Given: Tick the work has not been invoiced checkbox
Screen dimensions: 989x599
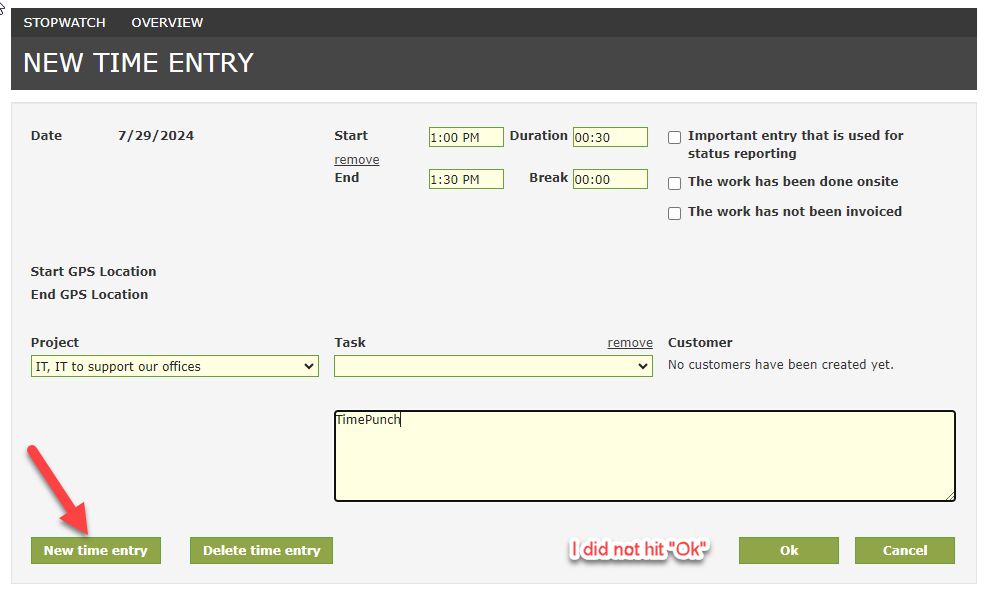Looking at the screenshot, I should (675, 213).
